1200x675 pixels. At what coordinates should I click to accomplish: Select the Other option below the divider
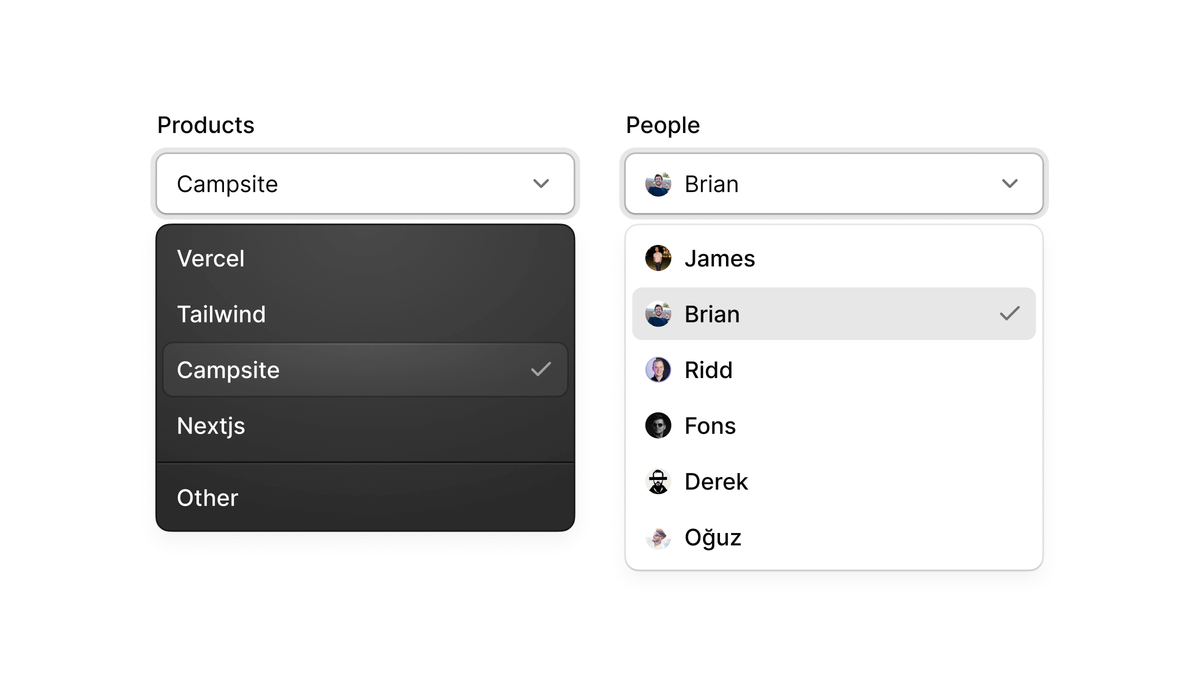click(x=208, y=498)
